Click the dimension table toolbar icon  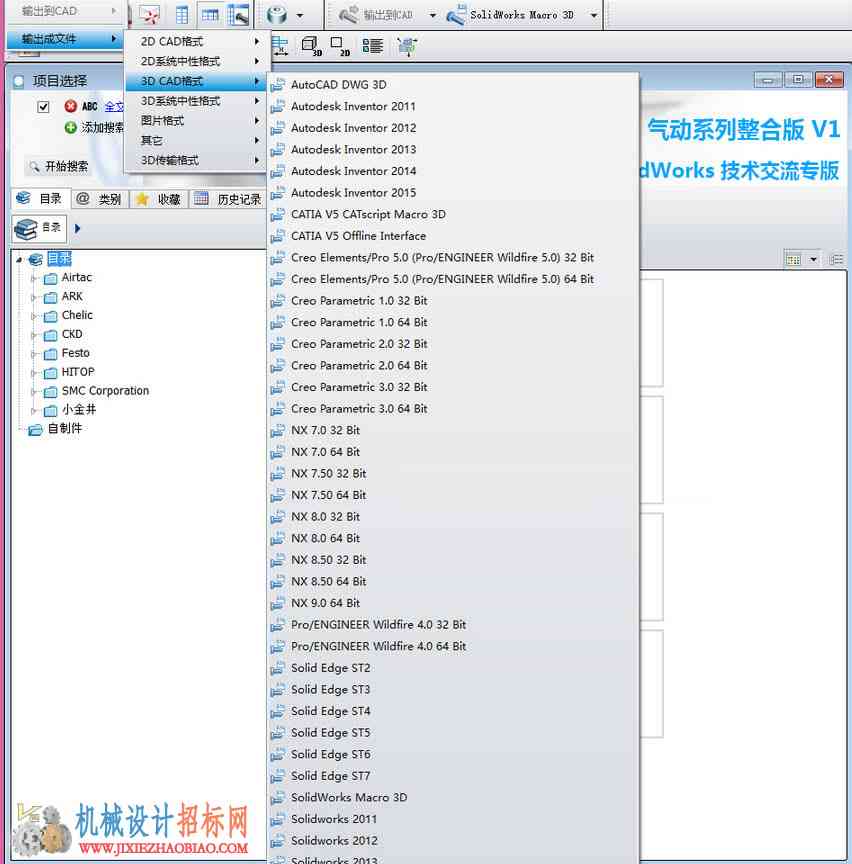point(280,46)
